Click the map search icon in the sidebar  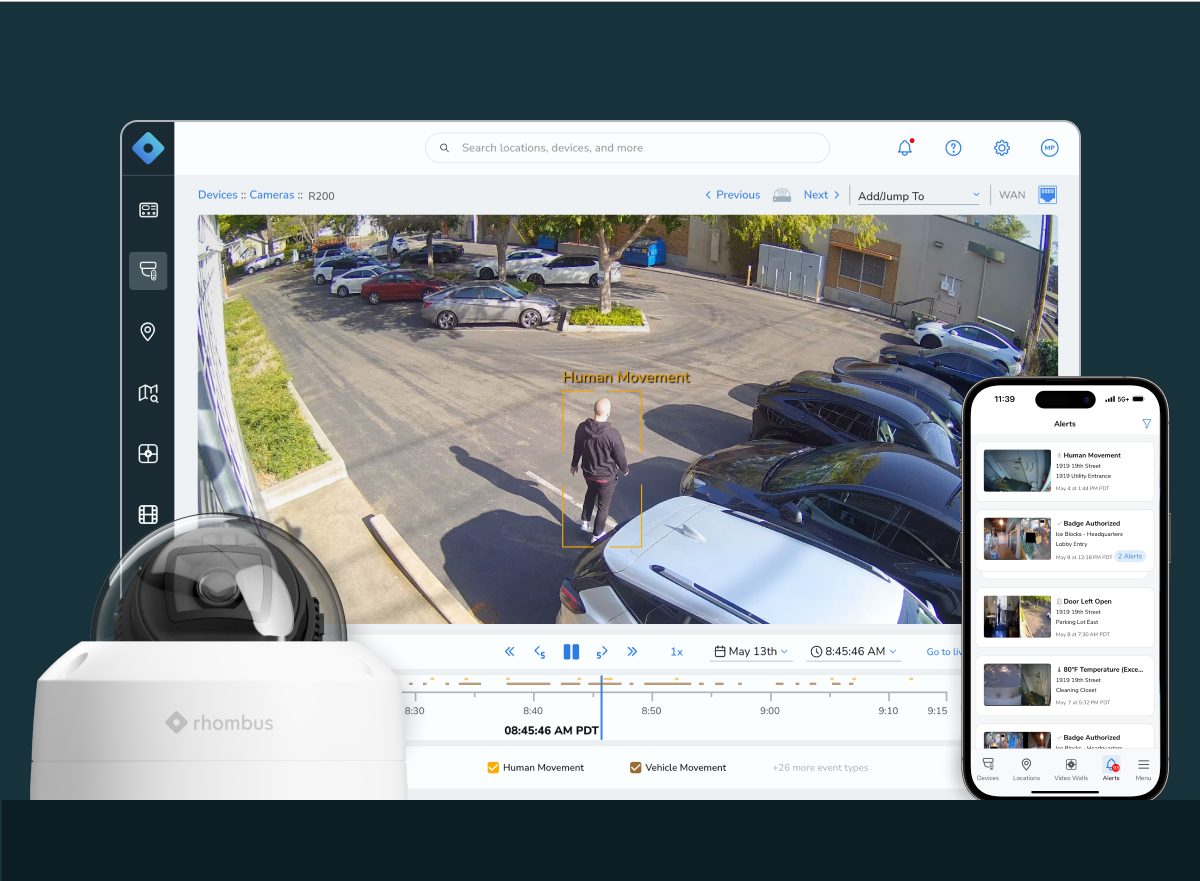pos(148,392)
